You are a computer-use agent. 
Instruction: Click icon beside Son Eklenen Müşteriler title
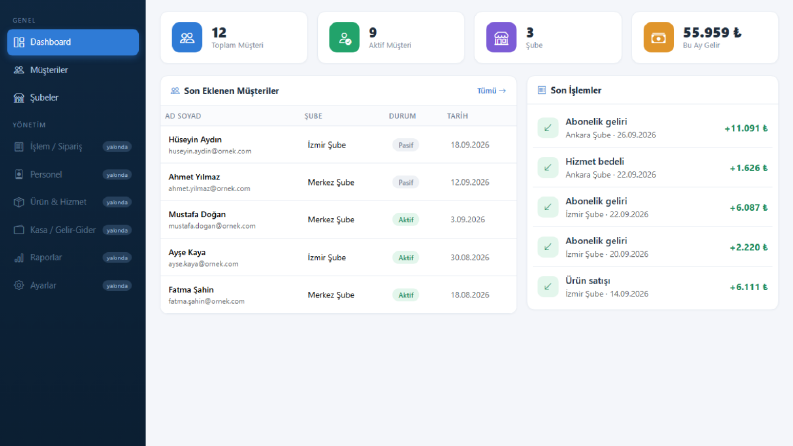[175, 91]
